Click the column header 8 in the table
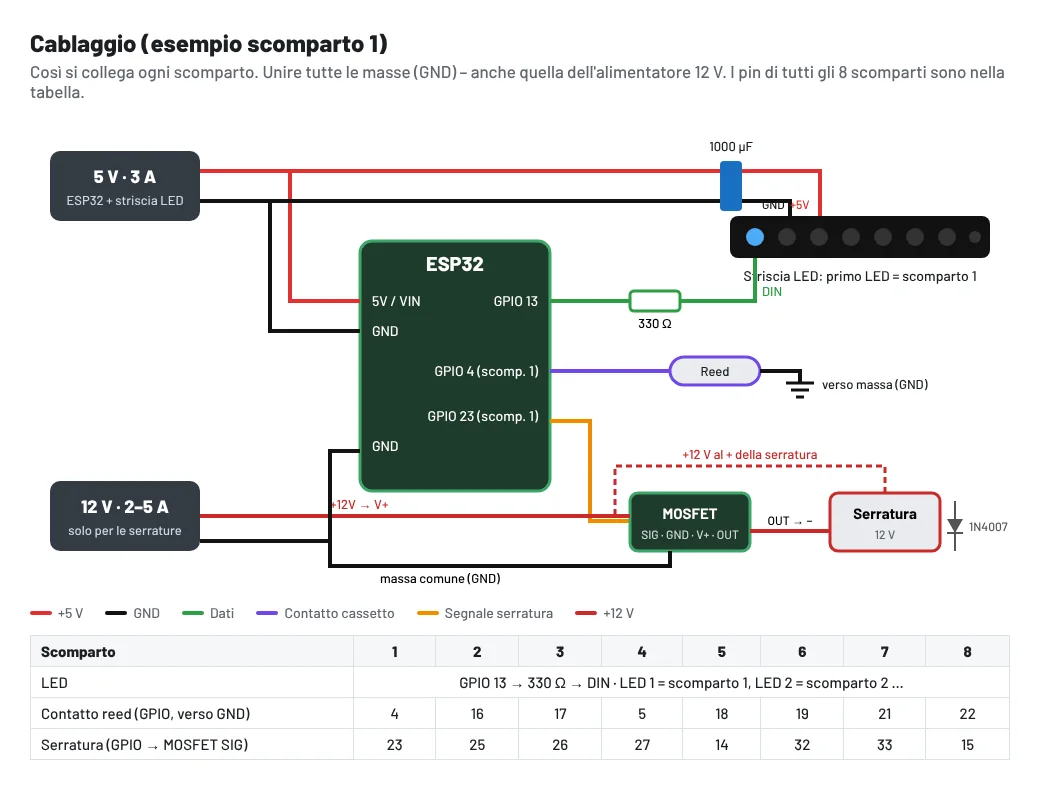Image resolution: width=1040 pixels, height=788 pixels. coord(967,651)
